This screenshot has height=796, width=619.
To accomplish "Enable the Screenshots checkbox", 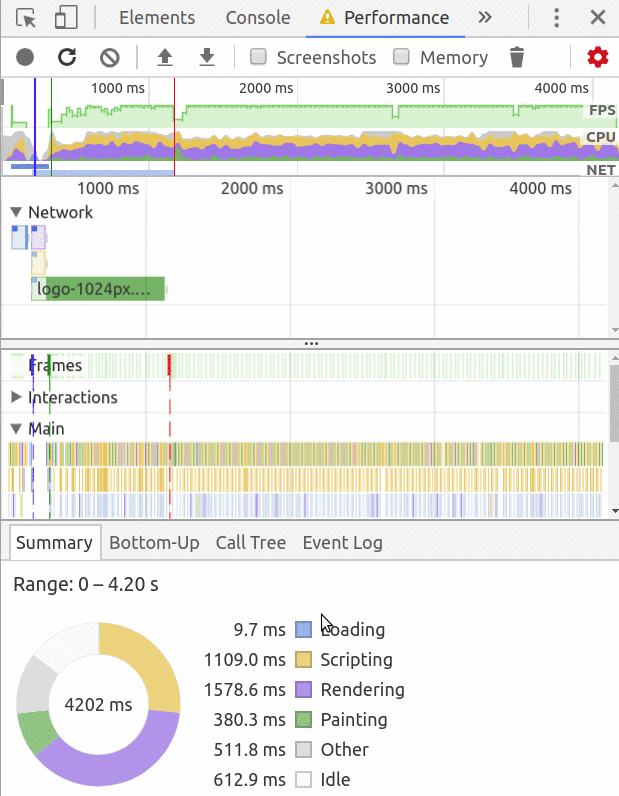I will (x=258, y=57).
